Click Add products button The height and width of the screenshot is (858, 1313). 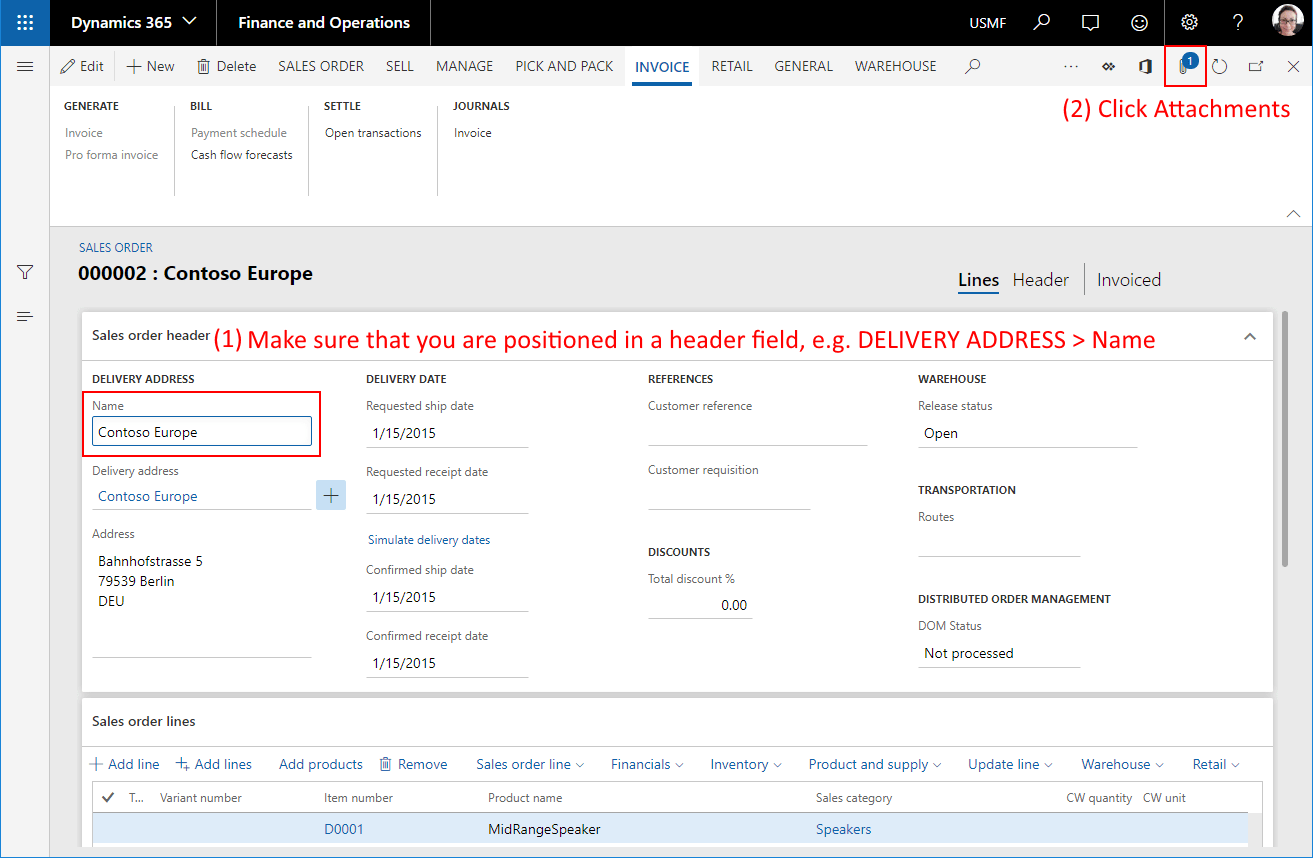pyautogui.click(x=321, y=764)
